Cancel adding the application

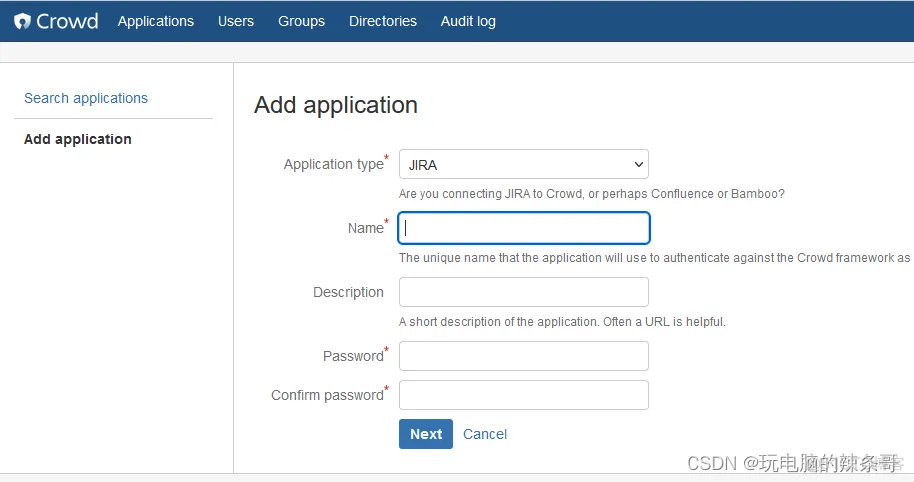click(x=485, y=434)
